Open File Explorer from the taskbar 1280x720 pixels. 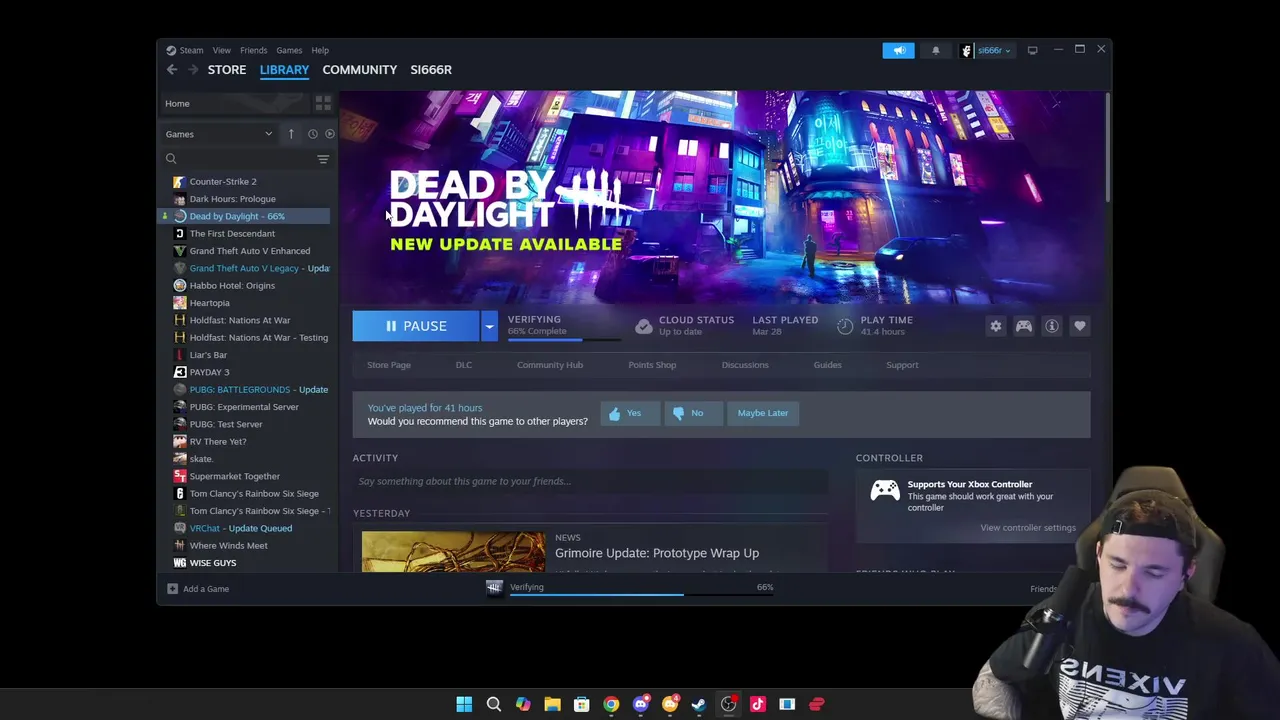coord(552,704)
